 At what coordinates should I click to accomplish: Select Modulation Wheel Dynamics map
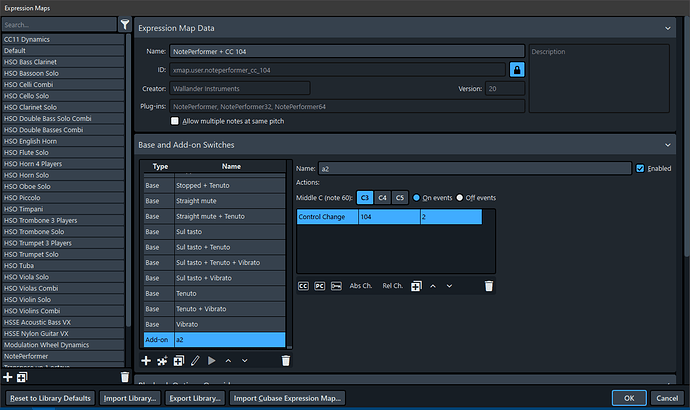(x=63, y=345)
